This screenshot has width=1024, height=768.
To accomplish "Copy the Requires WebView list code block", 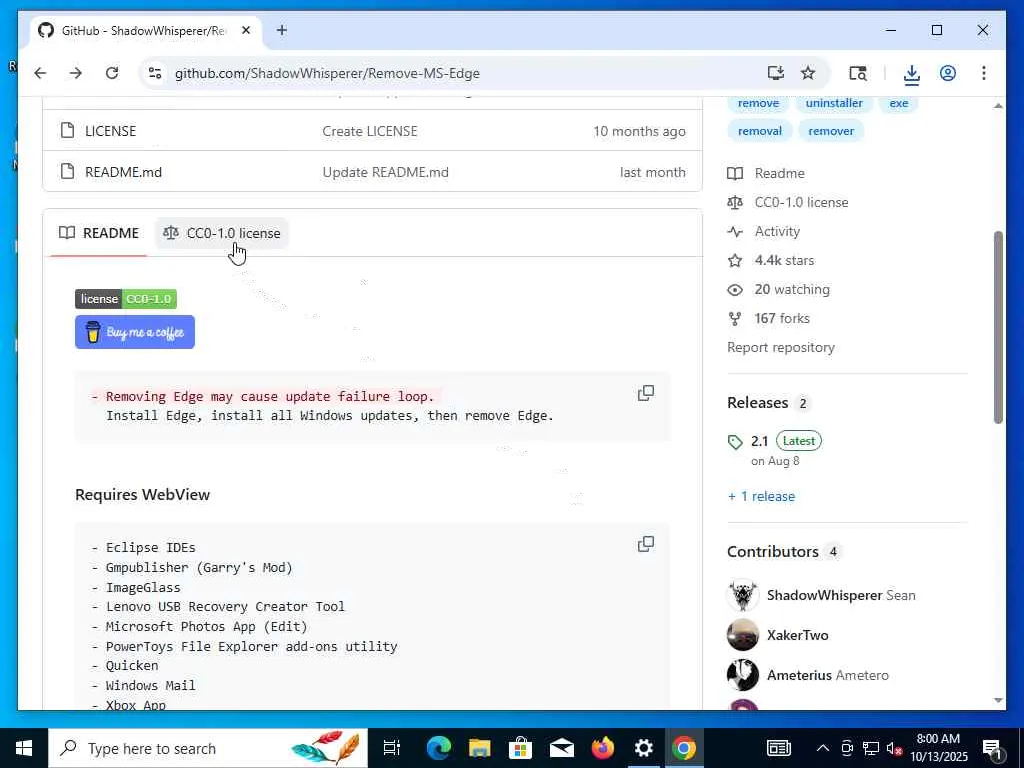I will 646,544.
